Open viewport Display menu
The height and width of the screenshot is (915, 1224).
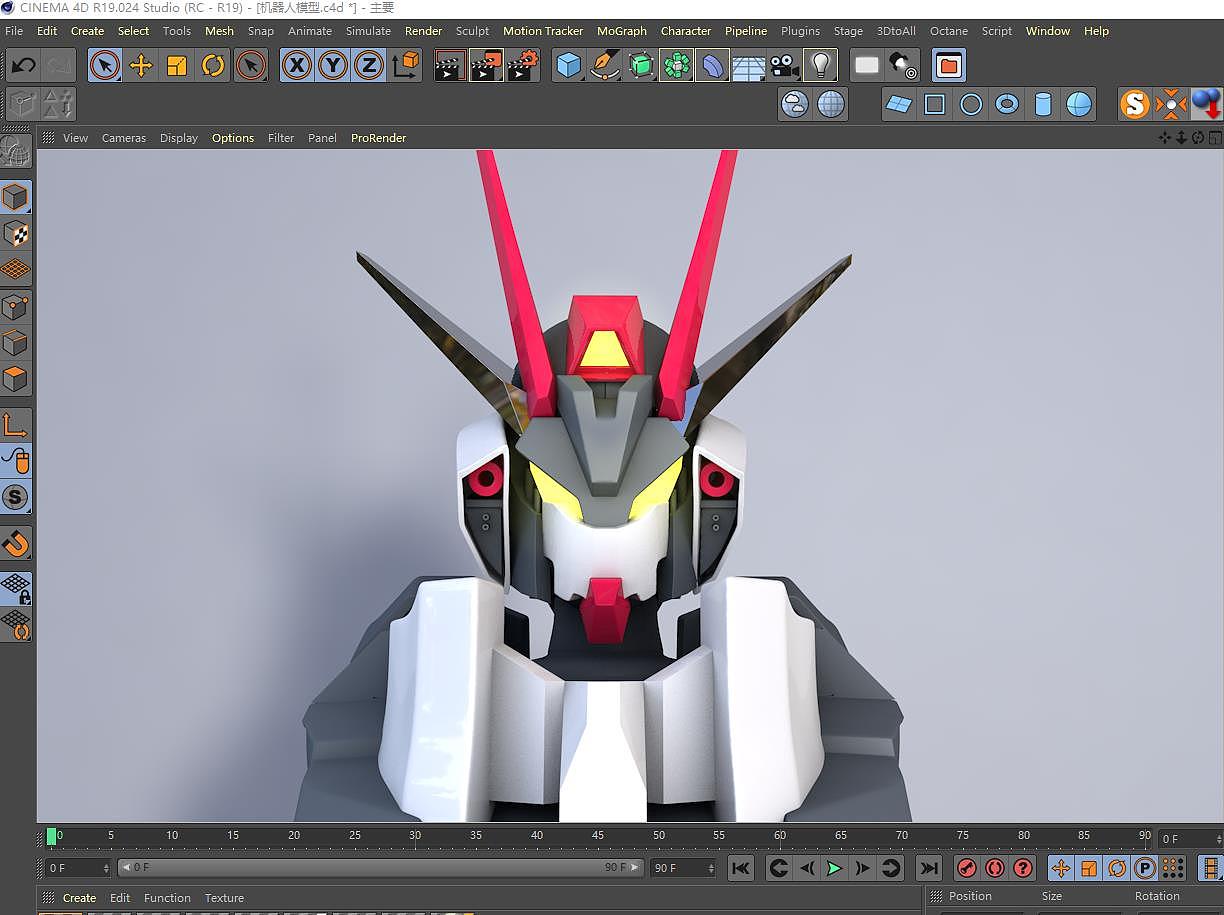click(x=179, y=138)
